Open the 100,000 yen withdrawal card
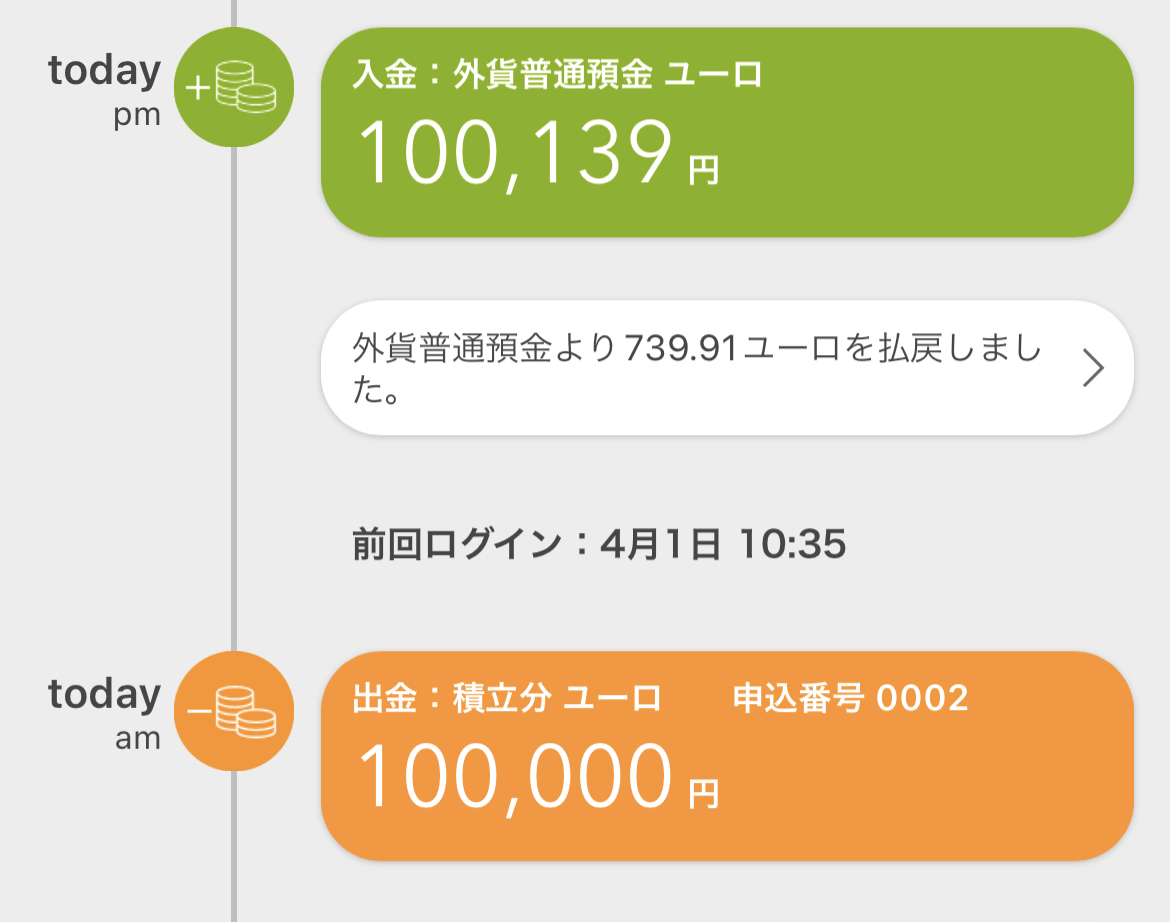Image resolution: width=1170 pixels, height=922 pixels. point(728,756)
